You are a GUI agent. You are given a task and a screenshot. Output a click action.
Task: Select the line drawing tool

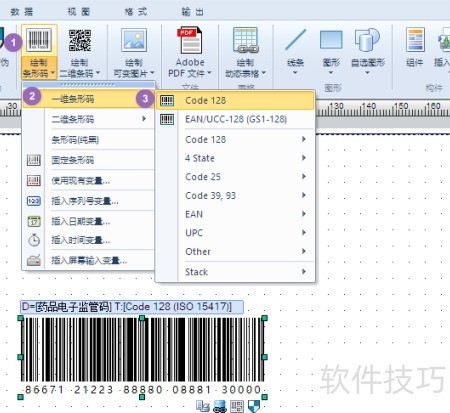[x=295, y=40]
